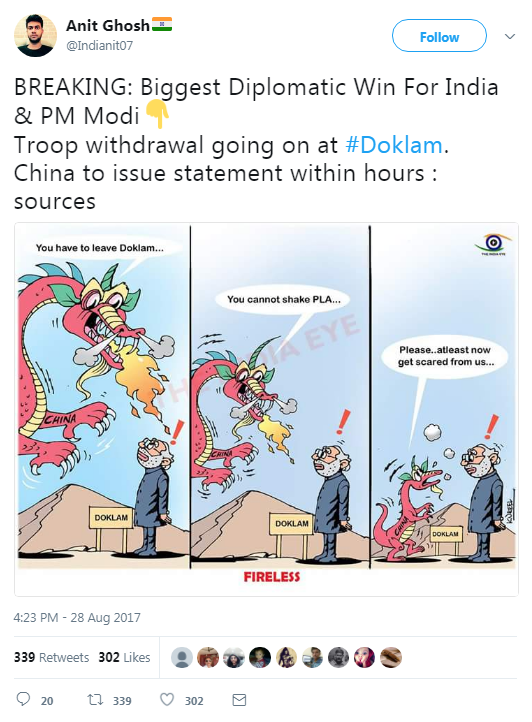Click the 20 reply count
The width and height of the screenshot is (532, 722).
(47, 701)
